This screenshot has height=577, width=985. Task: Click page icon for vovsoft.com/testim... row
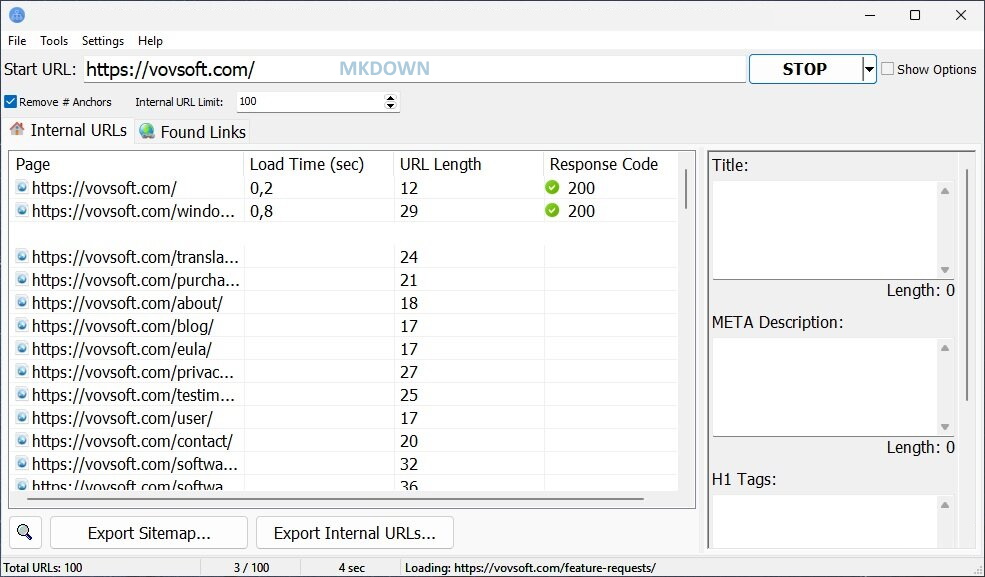(22, 394)
